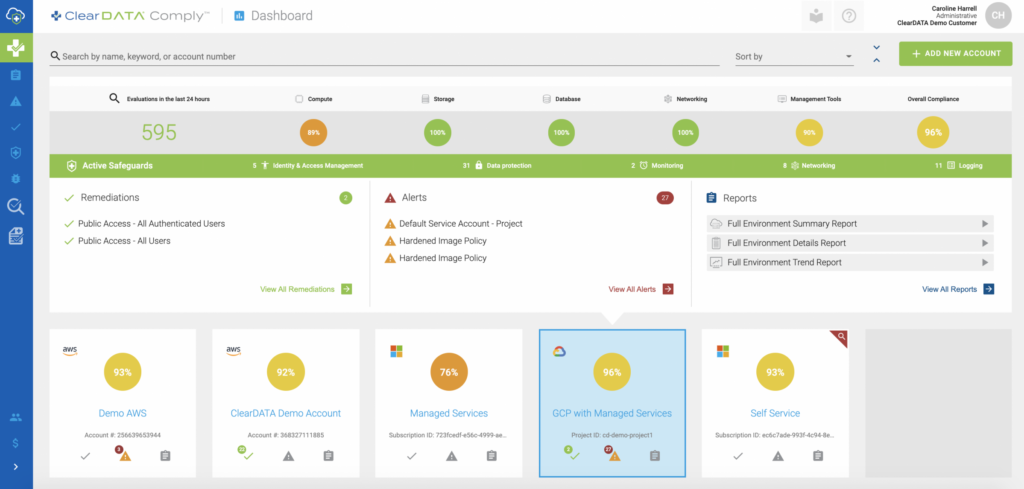Click the Database 100% circle
This screenshot has height=489, width=1024.
pos(562,133)
